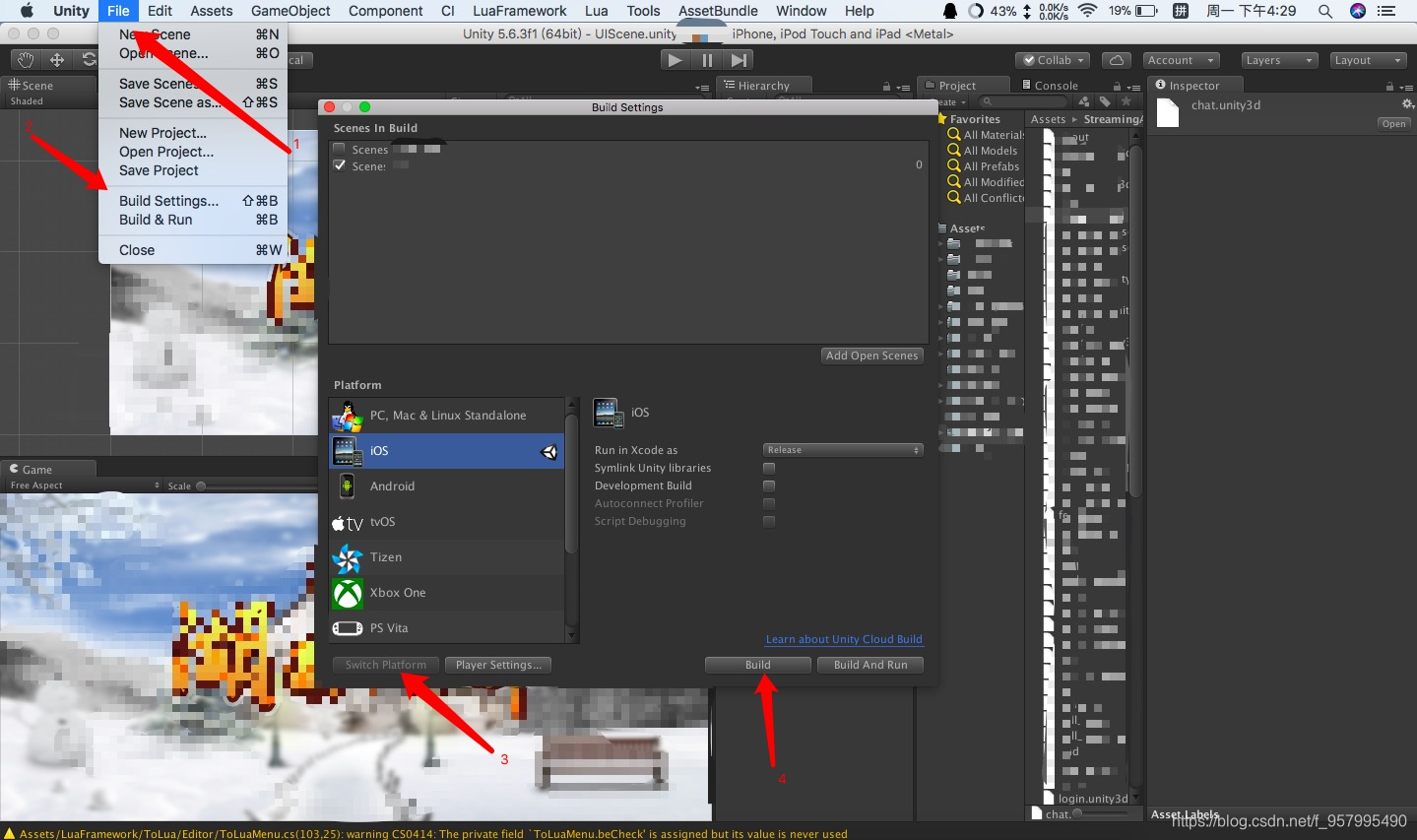The image size is (1417, 840).
Task: Select the Move tool
Action: (56, 59)
